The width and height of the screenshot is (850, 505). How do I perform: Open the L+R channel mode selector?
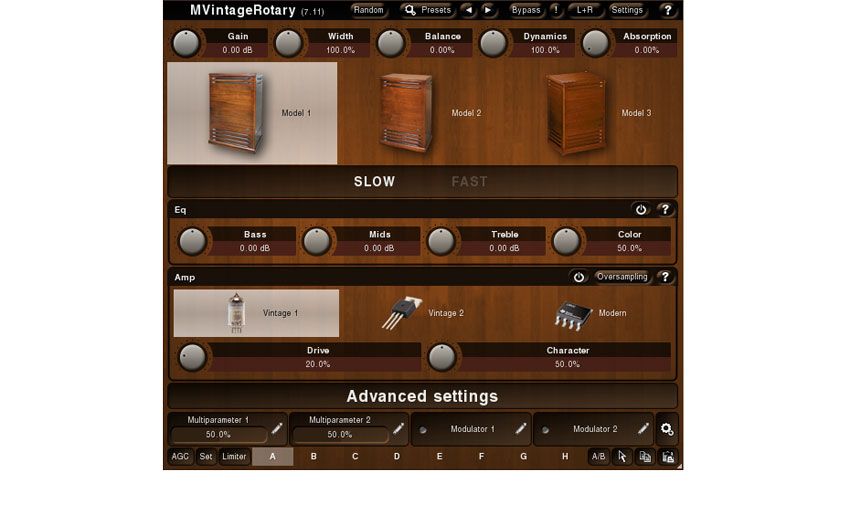[x=584, y=10]
